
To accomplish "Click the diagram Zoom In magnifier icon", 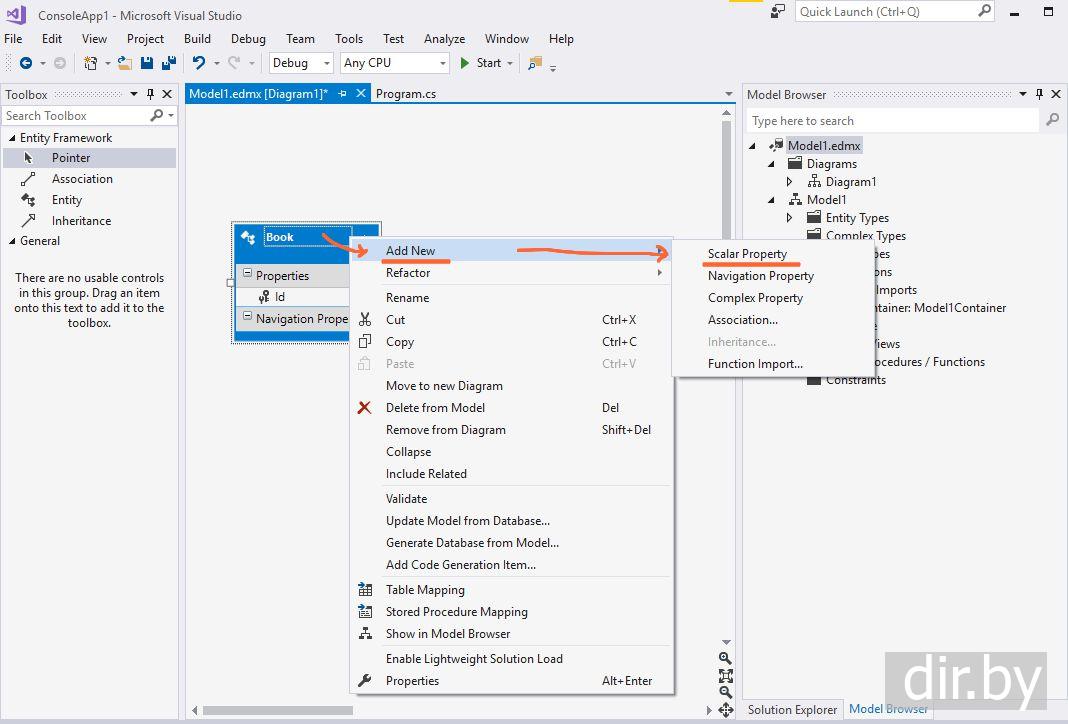I will [725, 658].
